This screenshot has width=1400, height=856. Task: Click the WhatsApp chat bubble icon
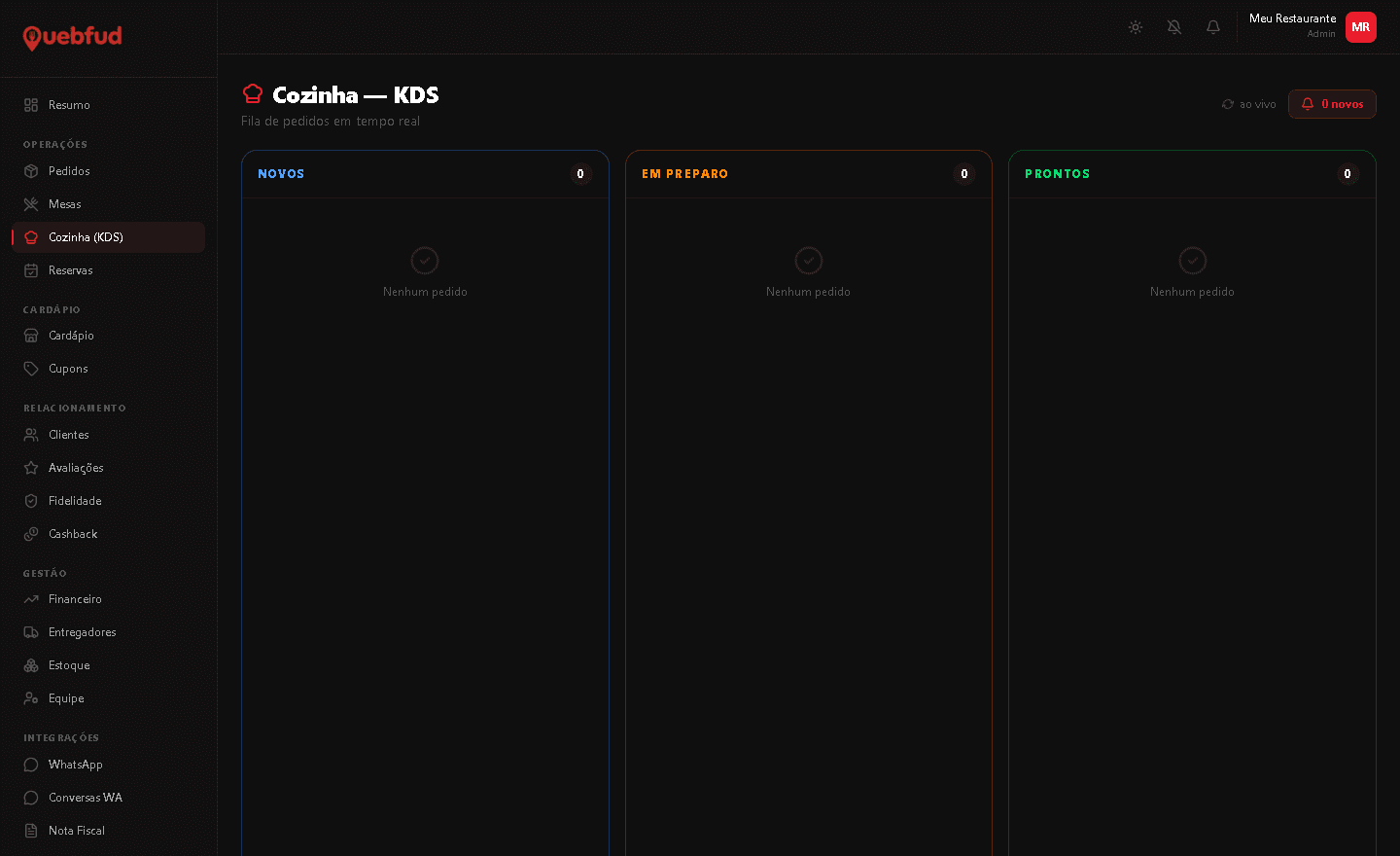[31, 765]
